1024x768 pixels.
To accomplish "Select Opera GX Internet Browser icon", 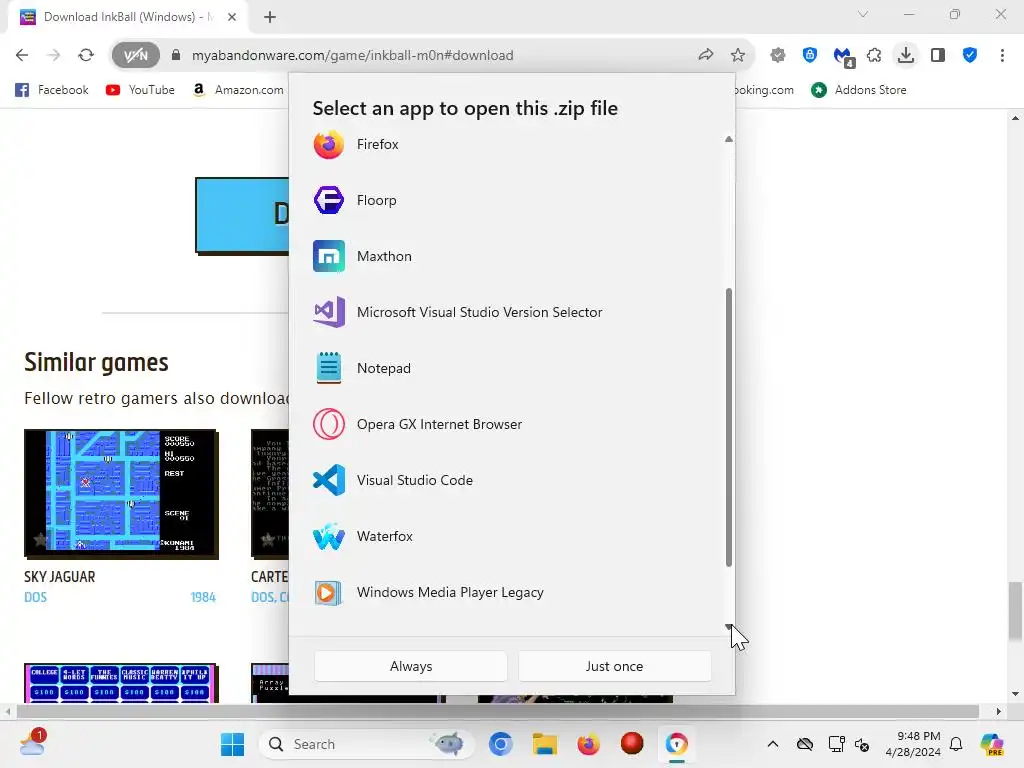I will [328, 424].
